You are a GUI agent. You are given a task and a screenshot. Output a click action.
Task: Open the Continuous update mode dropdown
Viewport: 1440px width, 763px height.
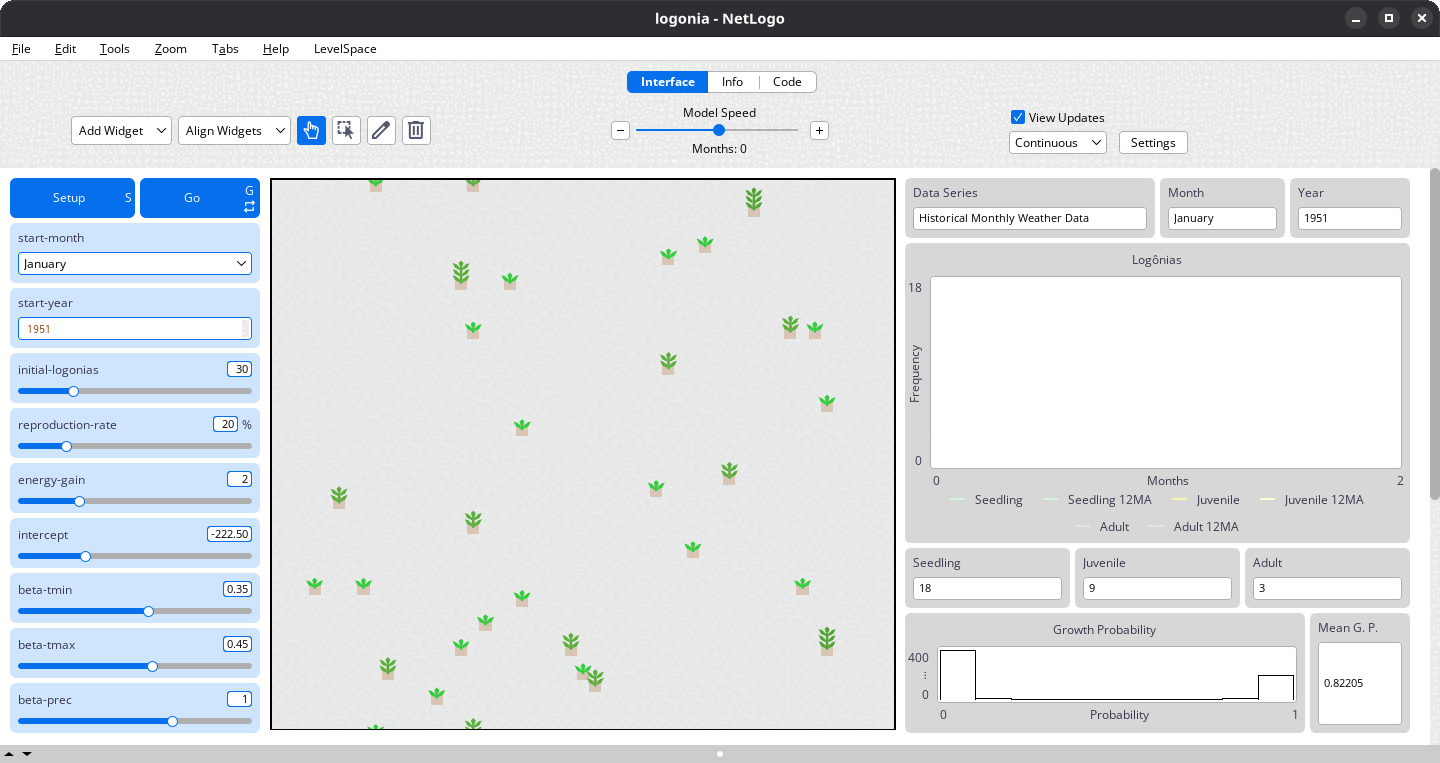pos(1057,143)
